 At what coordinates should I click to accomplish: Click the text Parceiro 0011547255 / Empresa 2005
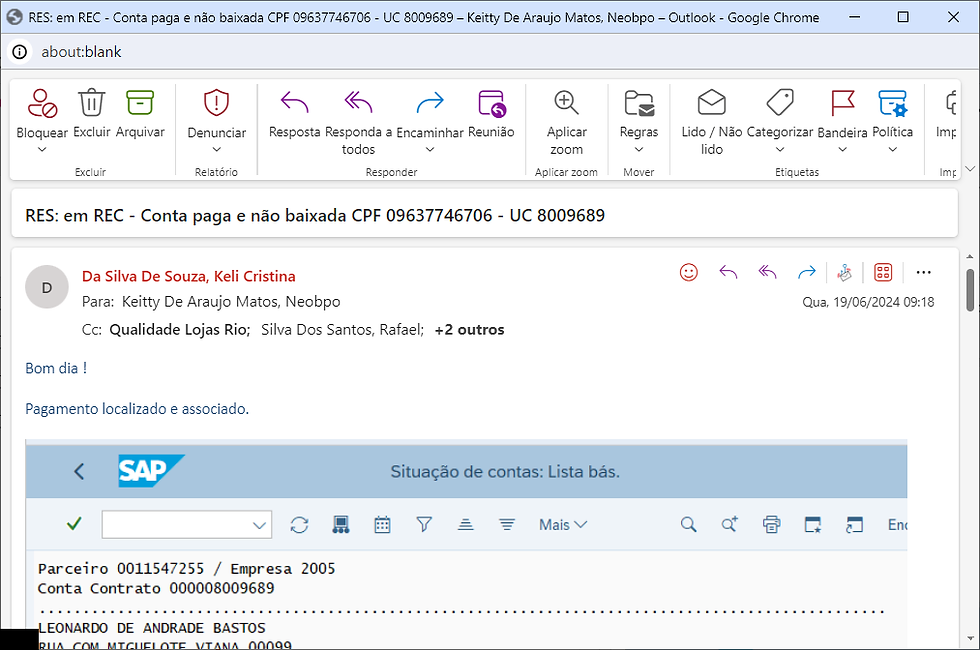tap(186, 569)
